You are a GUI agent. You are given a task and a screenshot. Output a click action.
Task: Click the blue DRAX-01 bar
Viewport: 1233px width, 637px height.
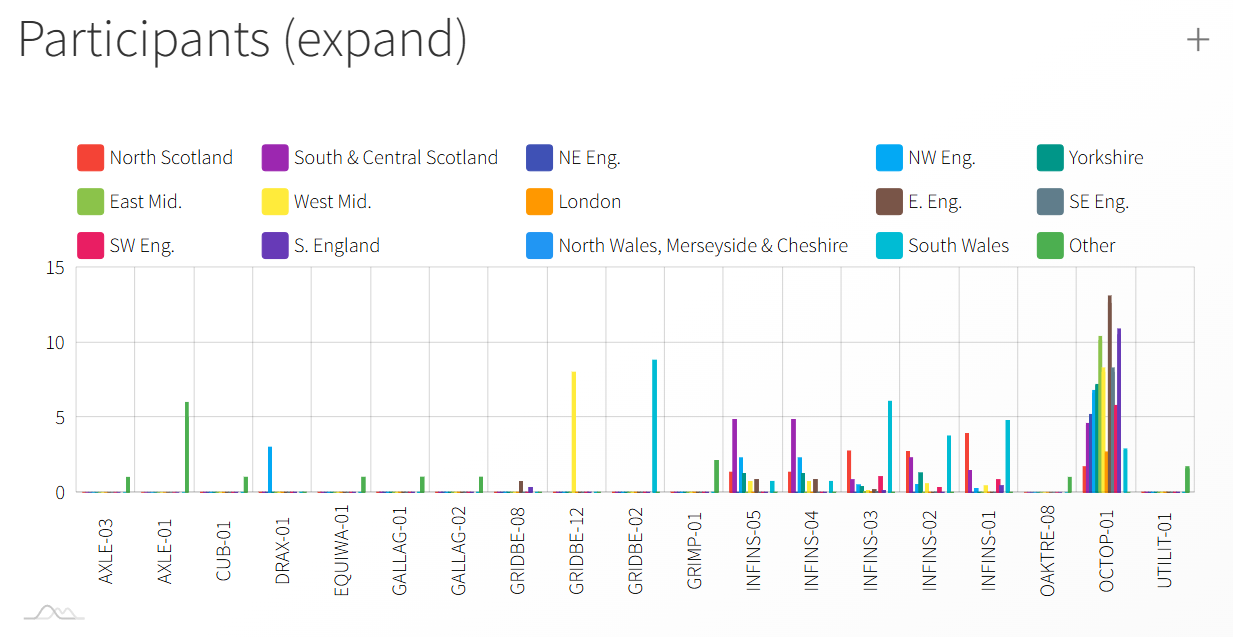click(x=270, y=469)
